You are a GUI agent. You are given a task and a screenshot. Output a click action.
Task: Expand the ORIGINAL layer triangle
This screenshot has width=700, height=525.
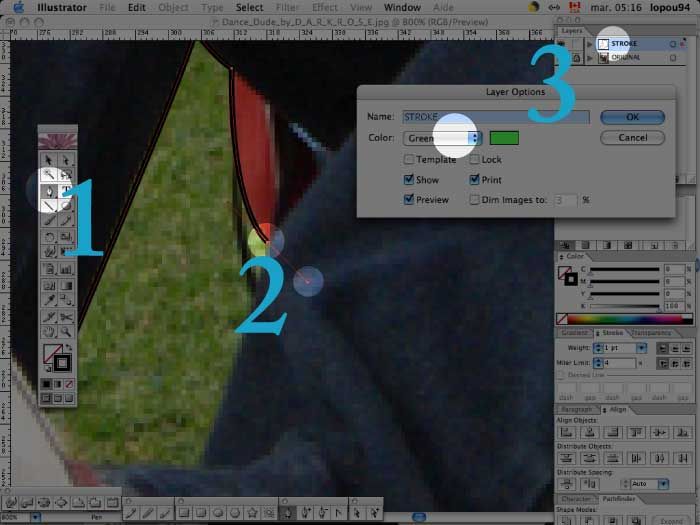click(590, 58)
